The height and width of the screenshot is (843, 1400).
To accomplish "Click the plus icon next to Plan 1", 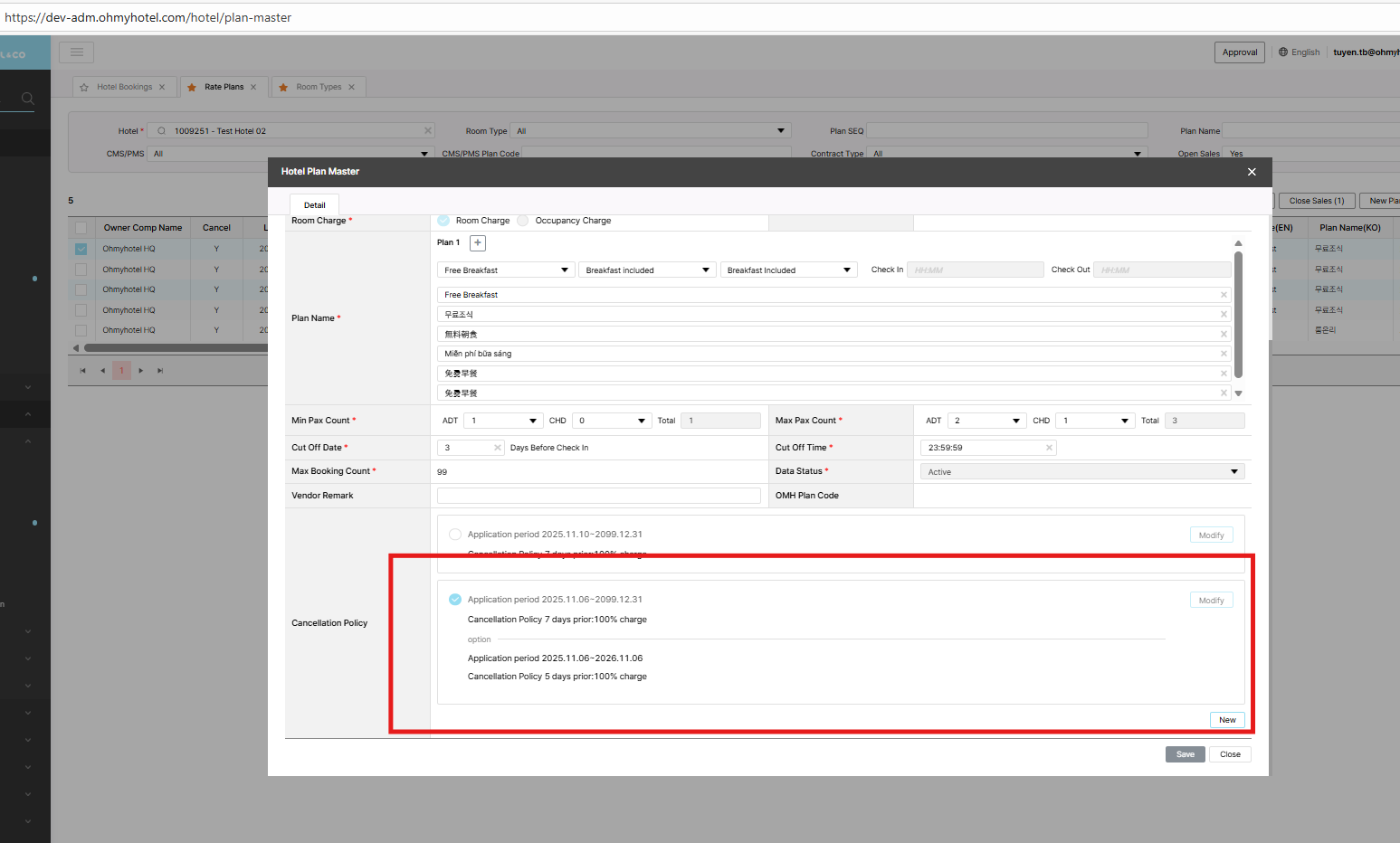I will point(478,242).
